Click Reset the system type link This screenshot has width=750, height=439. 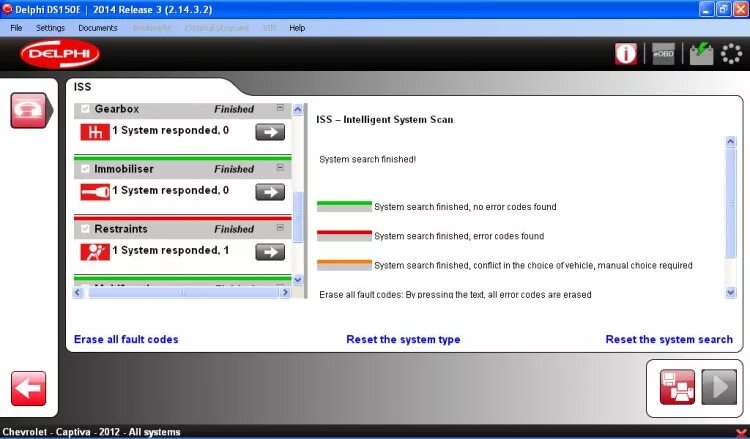tap(403, 339)
